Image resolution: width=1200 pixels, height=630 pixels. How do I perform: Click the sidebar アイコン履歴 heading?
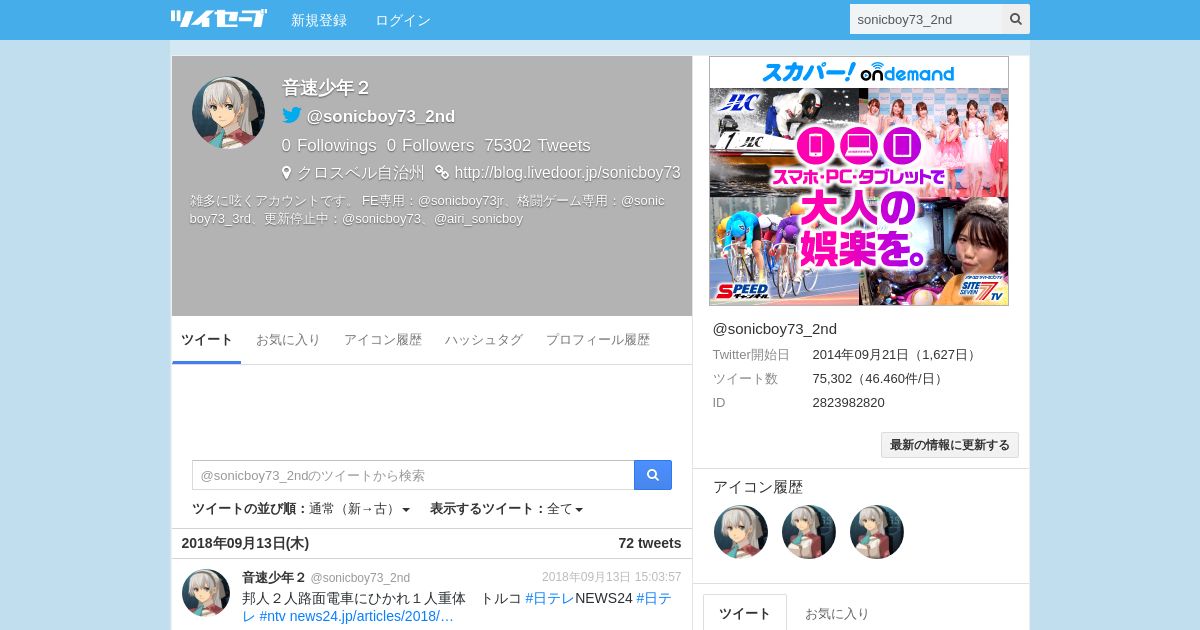pos(758,487)
